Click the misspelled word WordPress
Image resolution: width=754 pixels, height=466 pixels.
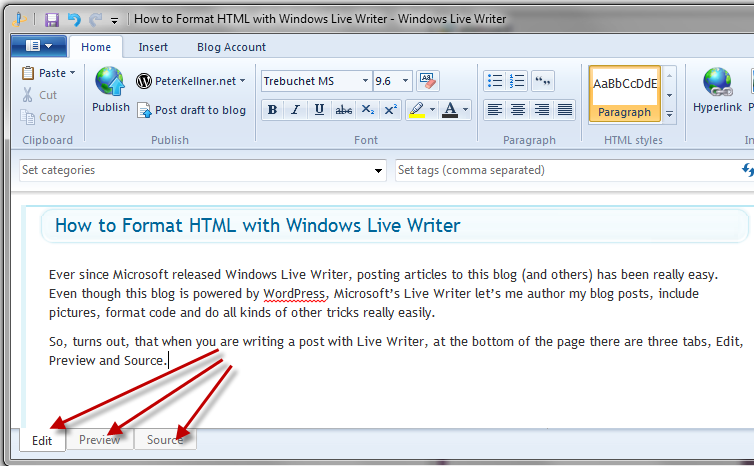click(294, 294)
